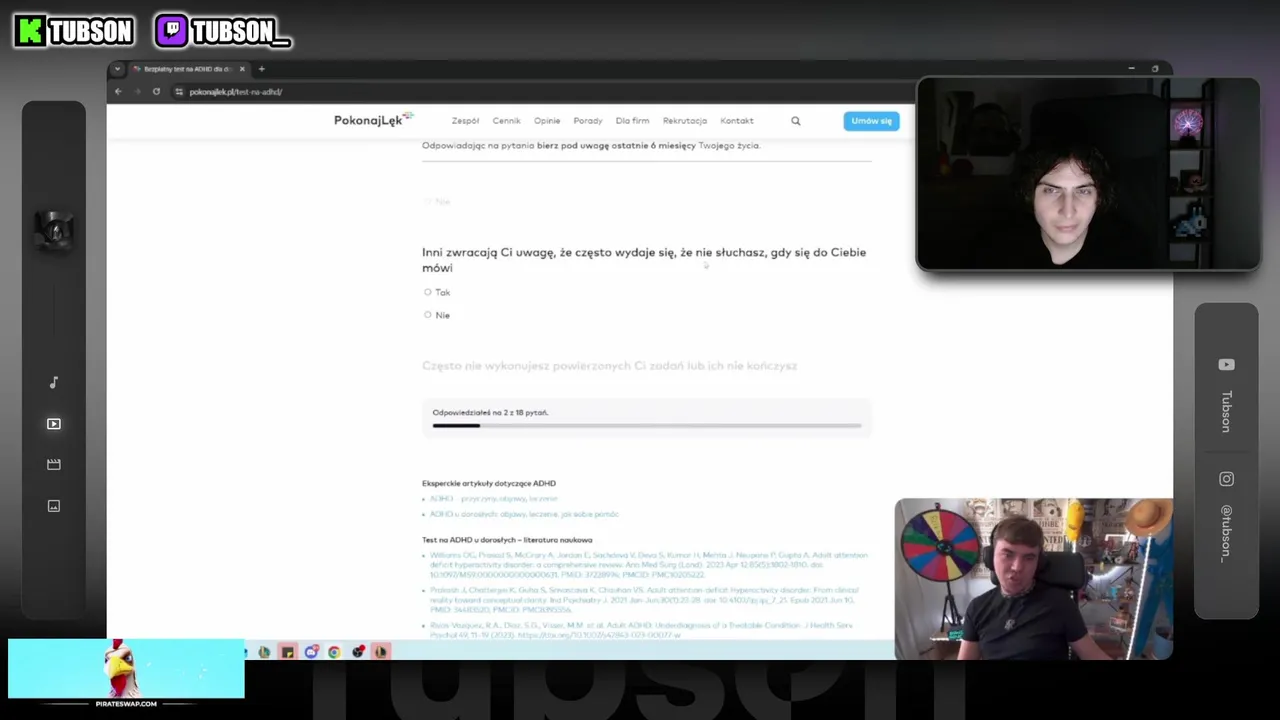Open Google Chrome from the taskbar
Viewport: 1280px width, 720px height.
click(x=334, y=652)
